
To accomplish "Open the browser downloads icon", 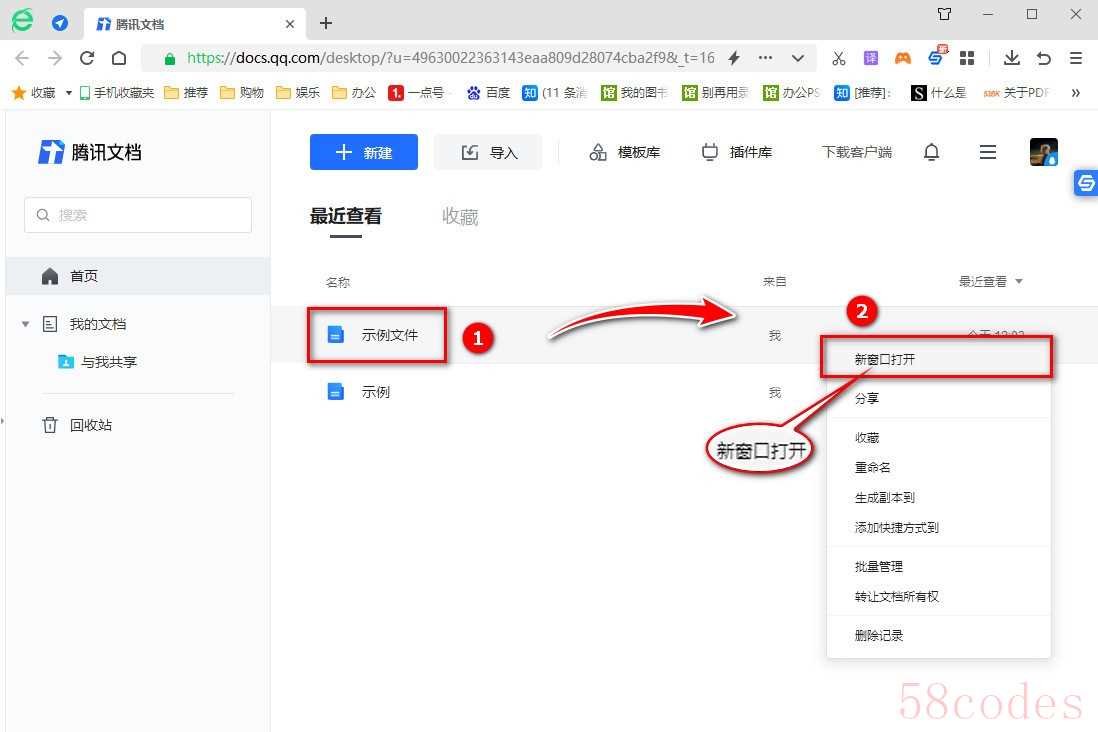I will coord(1011,58).
